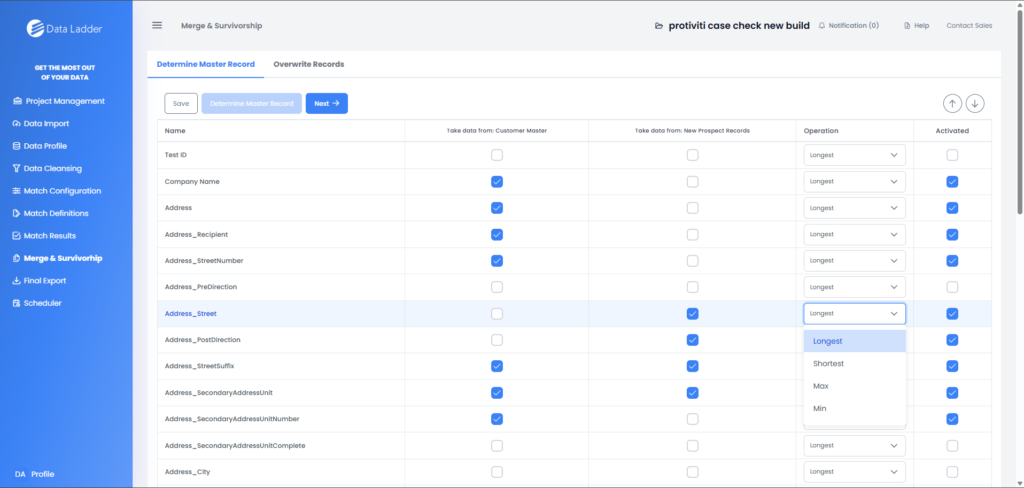Select the Address_Street row name
The height and width of the screenshot is (488, 1024).
191,314
